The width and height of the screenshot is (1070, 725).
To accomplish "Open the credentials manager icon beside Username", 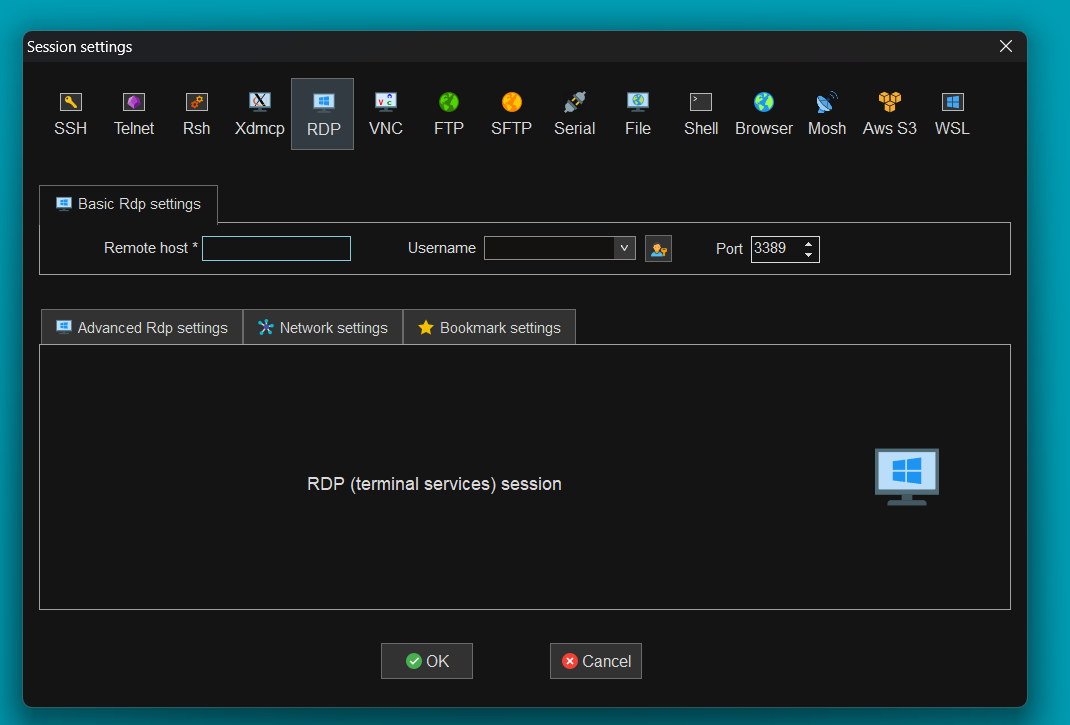I will click(658, 249).
